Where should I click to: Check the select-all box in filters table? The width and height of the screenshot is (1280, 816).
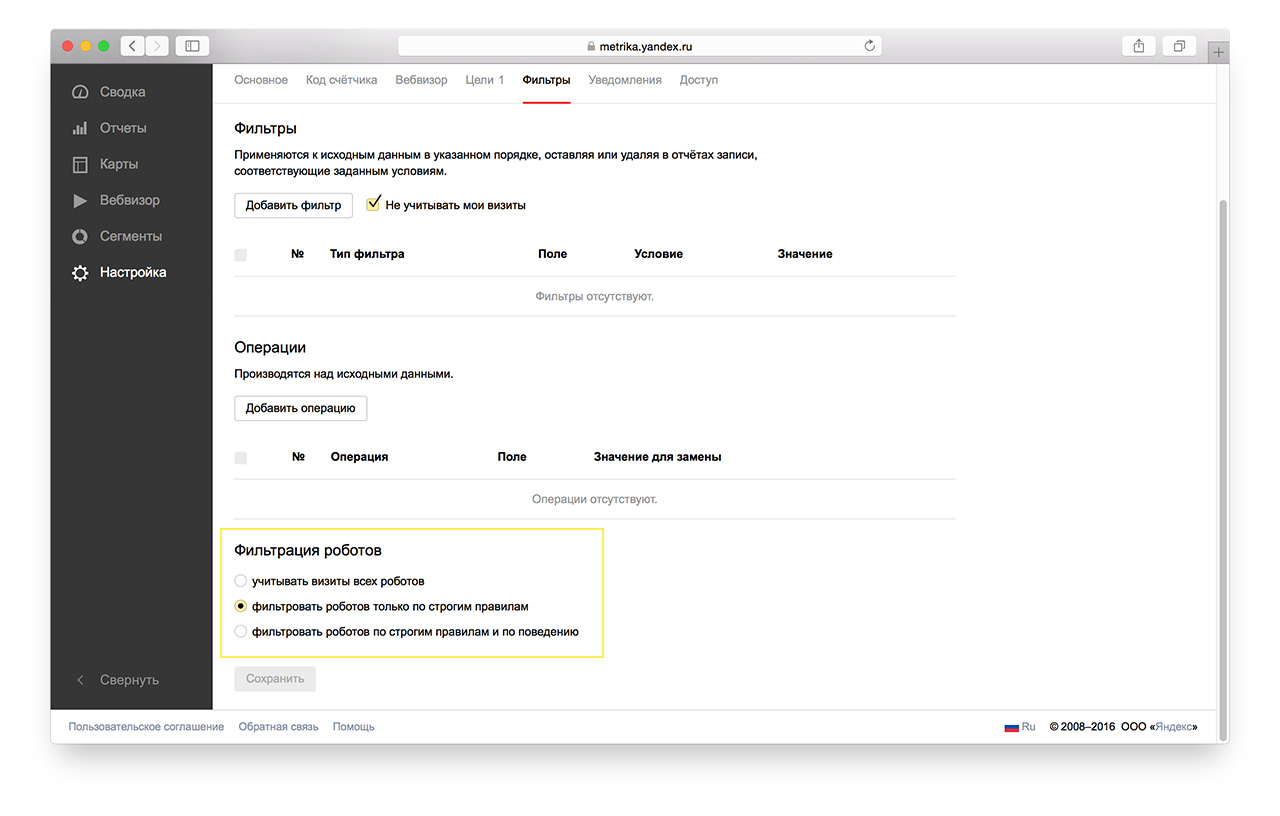coord(240,255)
